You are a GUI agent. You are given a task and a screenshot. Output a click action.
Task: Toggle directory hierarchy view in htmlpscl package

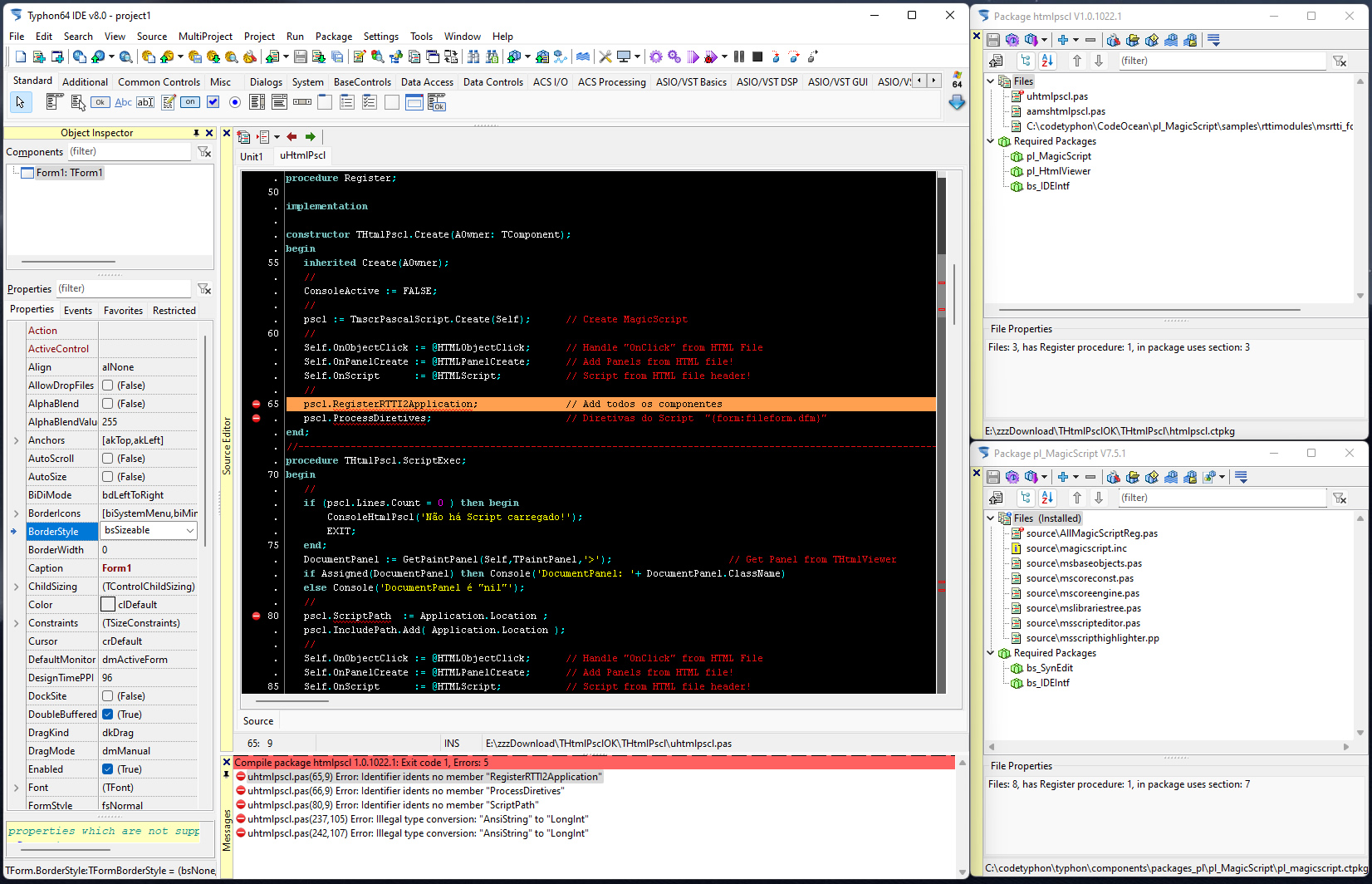[1026, 61]
